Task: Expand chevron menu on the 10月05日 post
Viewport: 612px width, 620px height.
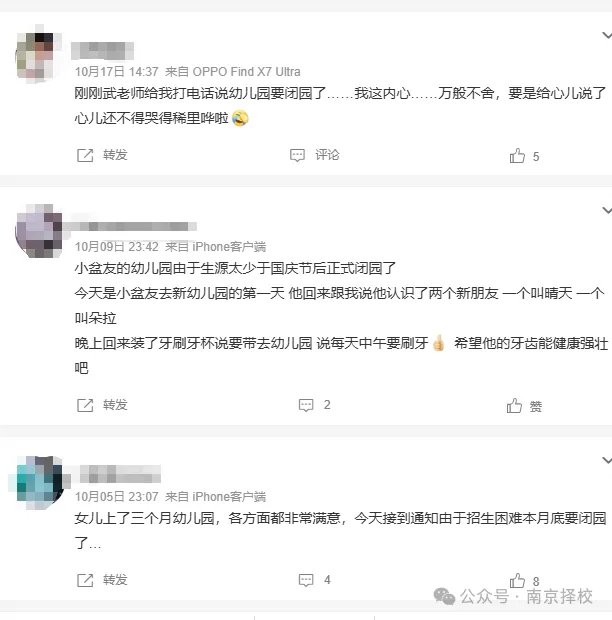Action: [607, 460]
